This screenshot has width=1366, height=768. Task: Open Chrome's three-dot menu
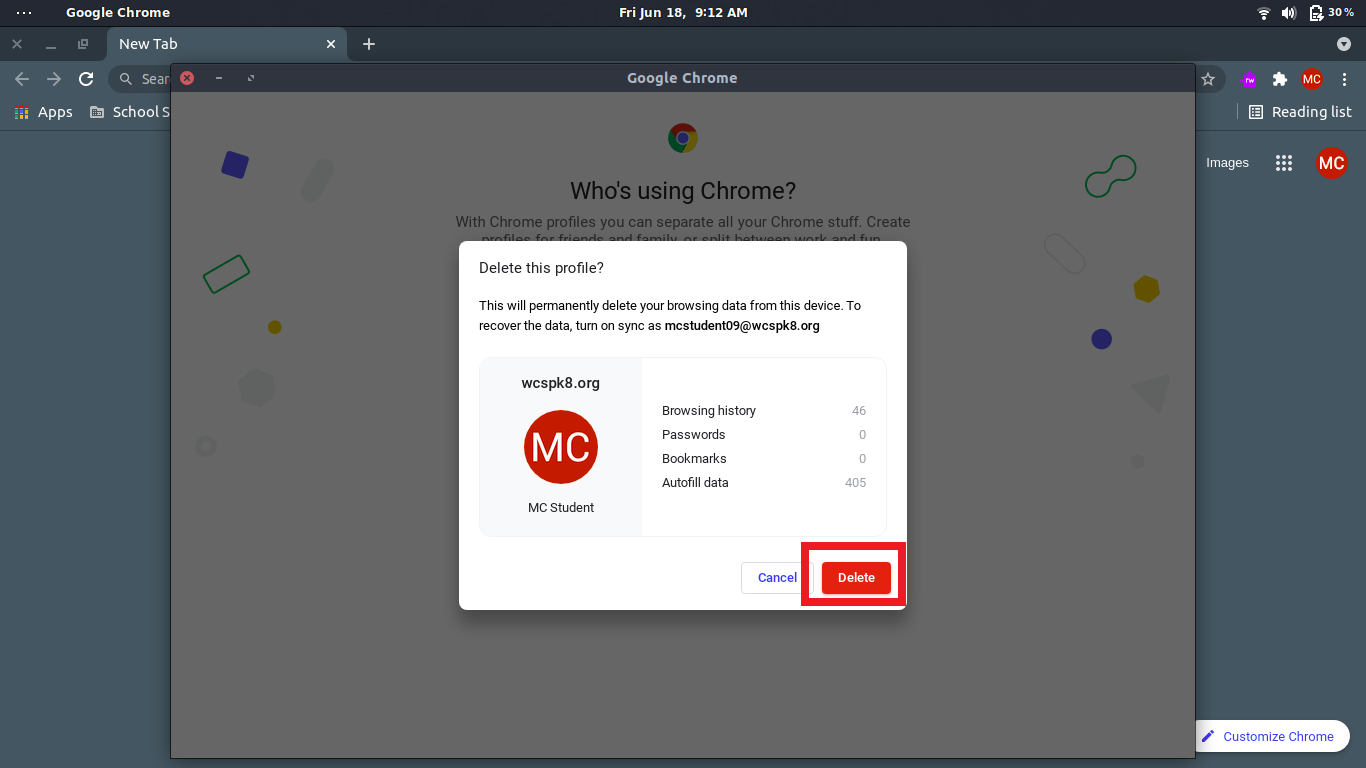tap(1344, 79)
